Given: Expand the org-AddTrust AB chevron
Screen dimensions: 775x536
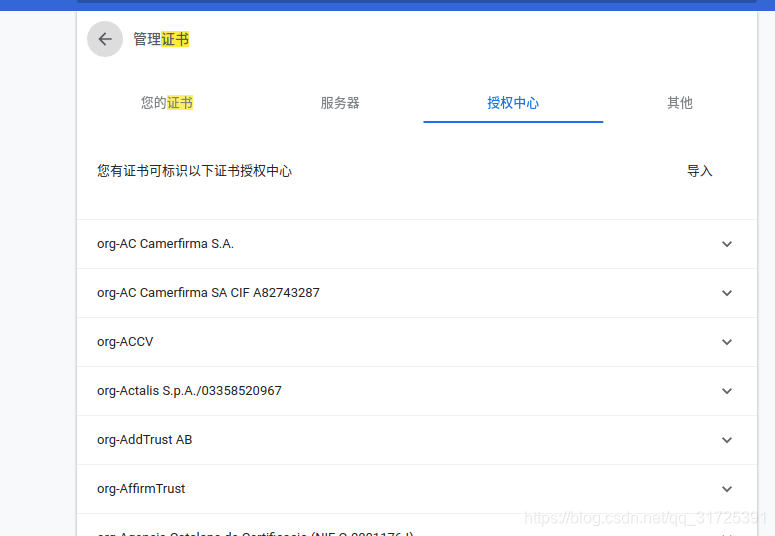Looking at the screenshot, I should coord(727,440).
